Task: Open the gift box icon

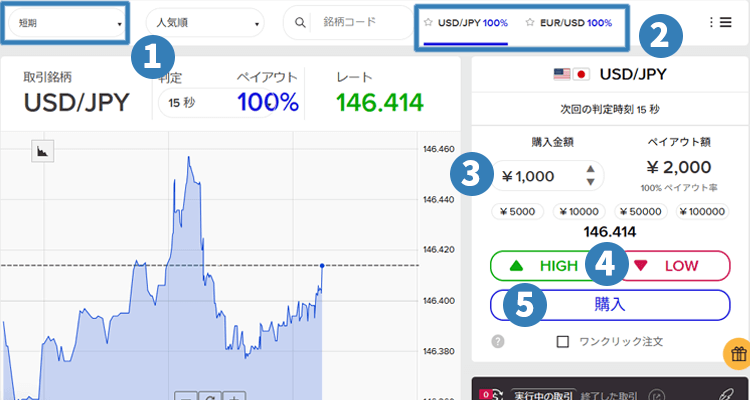Action: click(x=739, y=355)
